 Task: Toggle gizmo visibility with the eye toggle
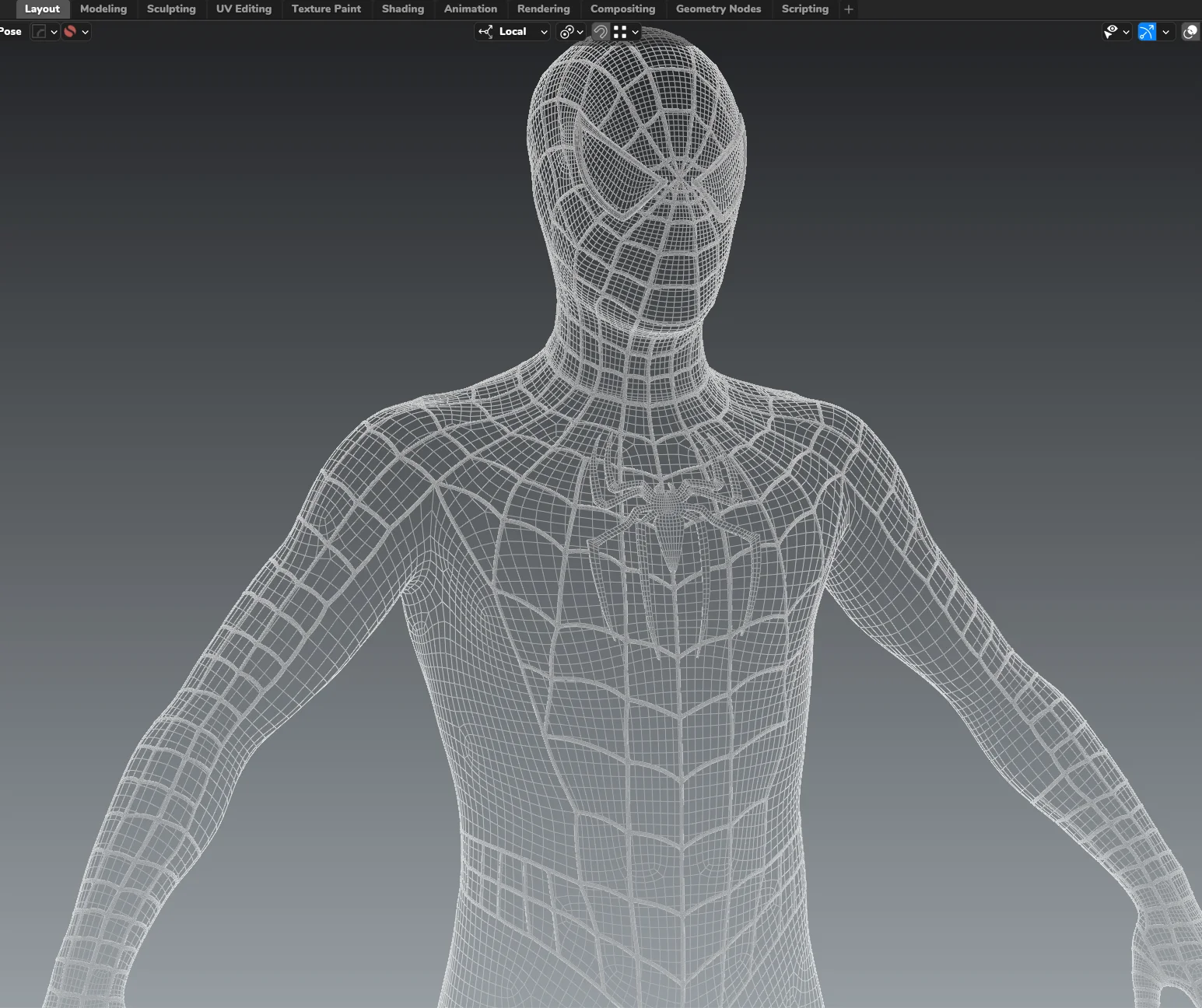click(x=1111, y=32)
